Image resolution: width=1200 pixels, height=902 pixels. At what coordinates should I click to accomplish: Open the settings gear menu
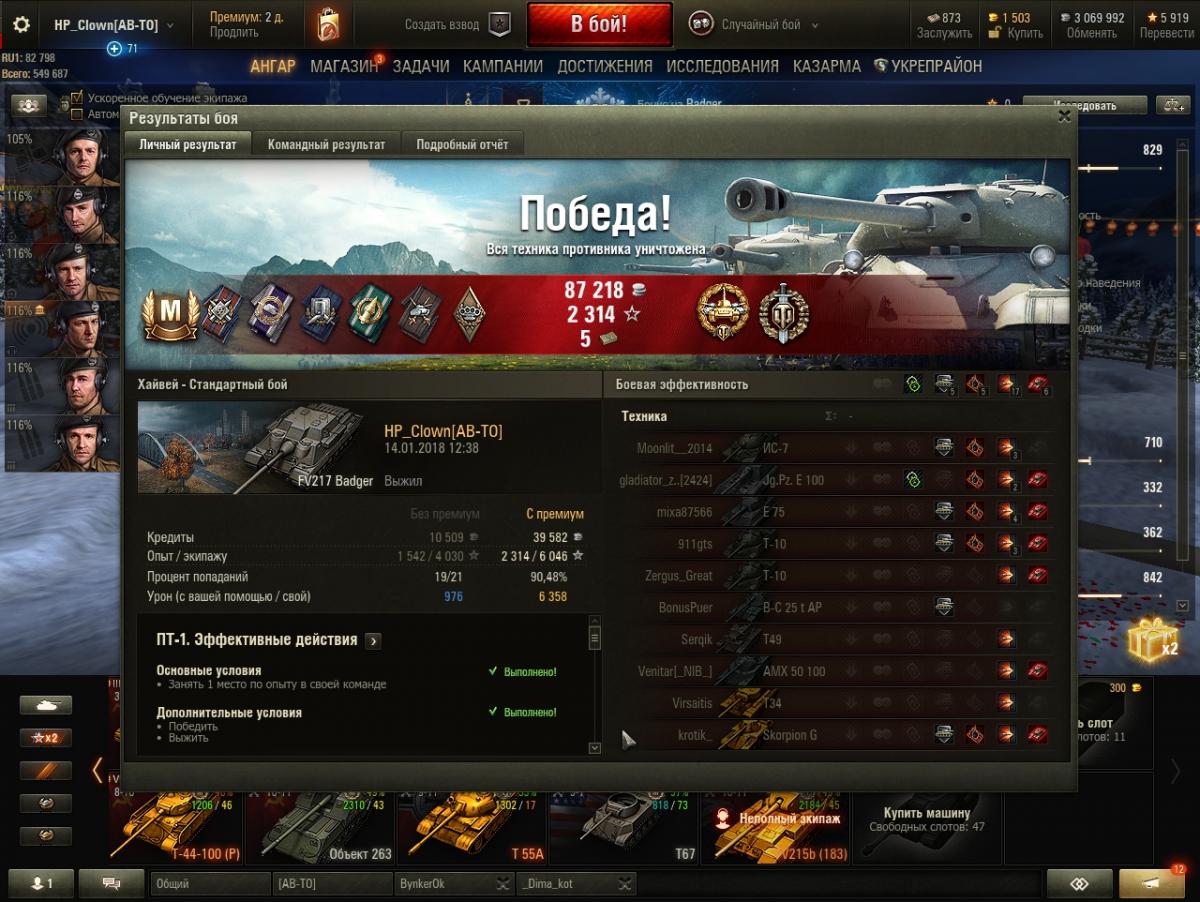pyautogui.click(x=21, y=25)
